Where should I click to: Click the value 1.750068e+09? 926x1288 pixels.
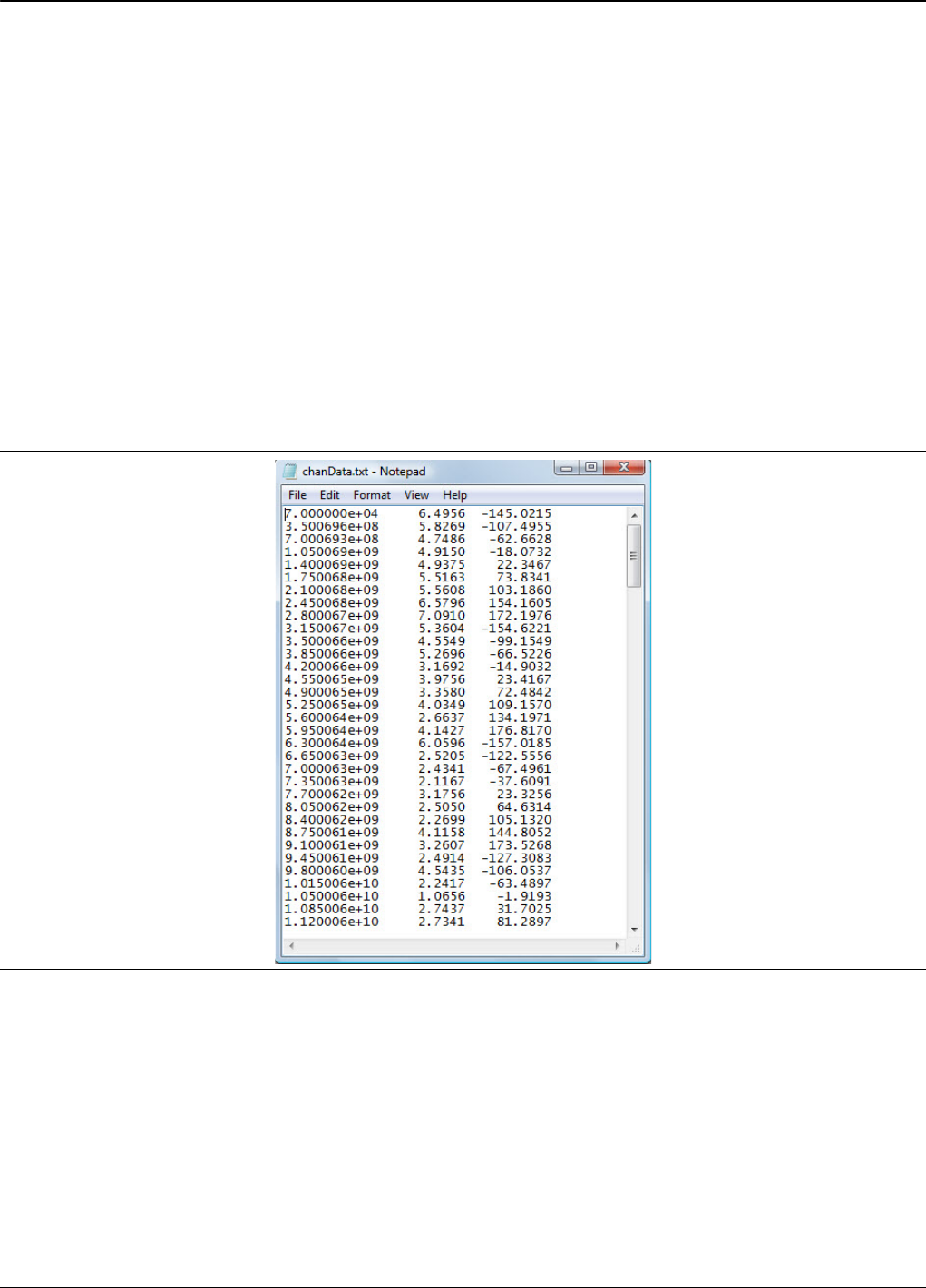click(332, 577)
